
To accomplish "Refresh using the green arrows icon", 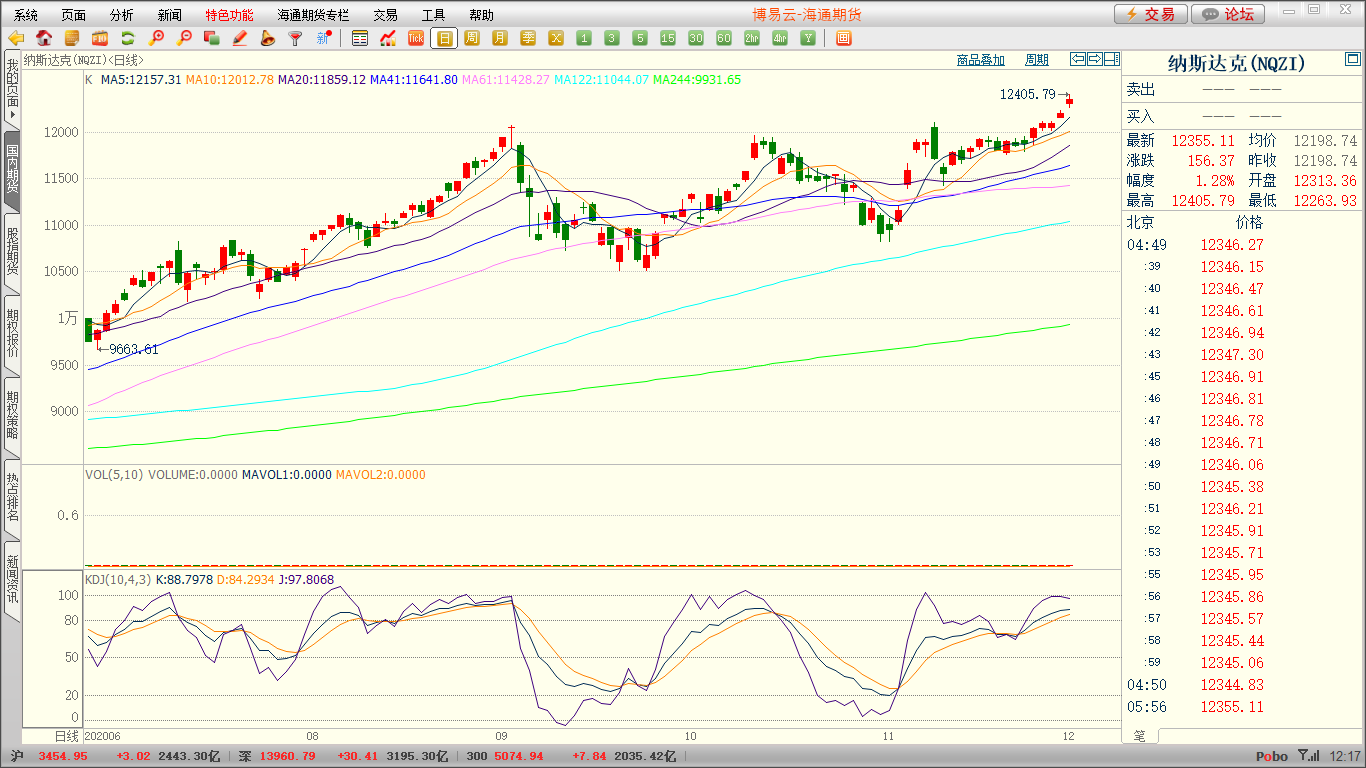I will 128,38.
